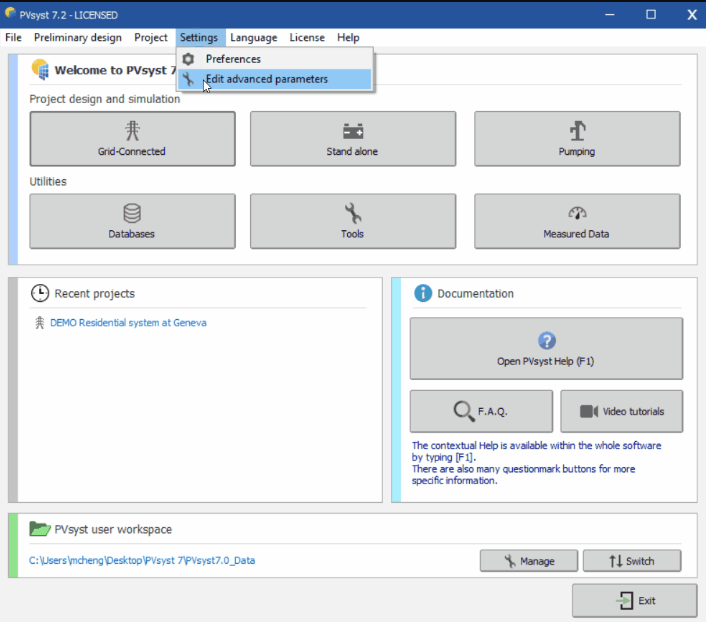Image resolution: width=706 pixels, height=622 pixels.
Task: Open Video tutorials
Action: point(621,411)
